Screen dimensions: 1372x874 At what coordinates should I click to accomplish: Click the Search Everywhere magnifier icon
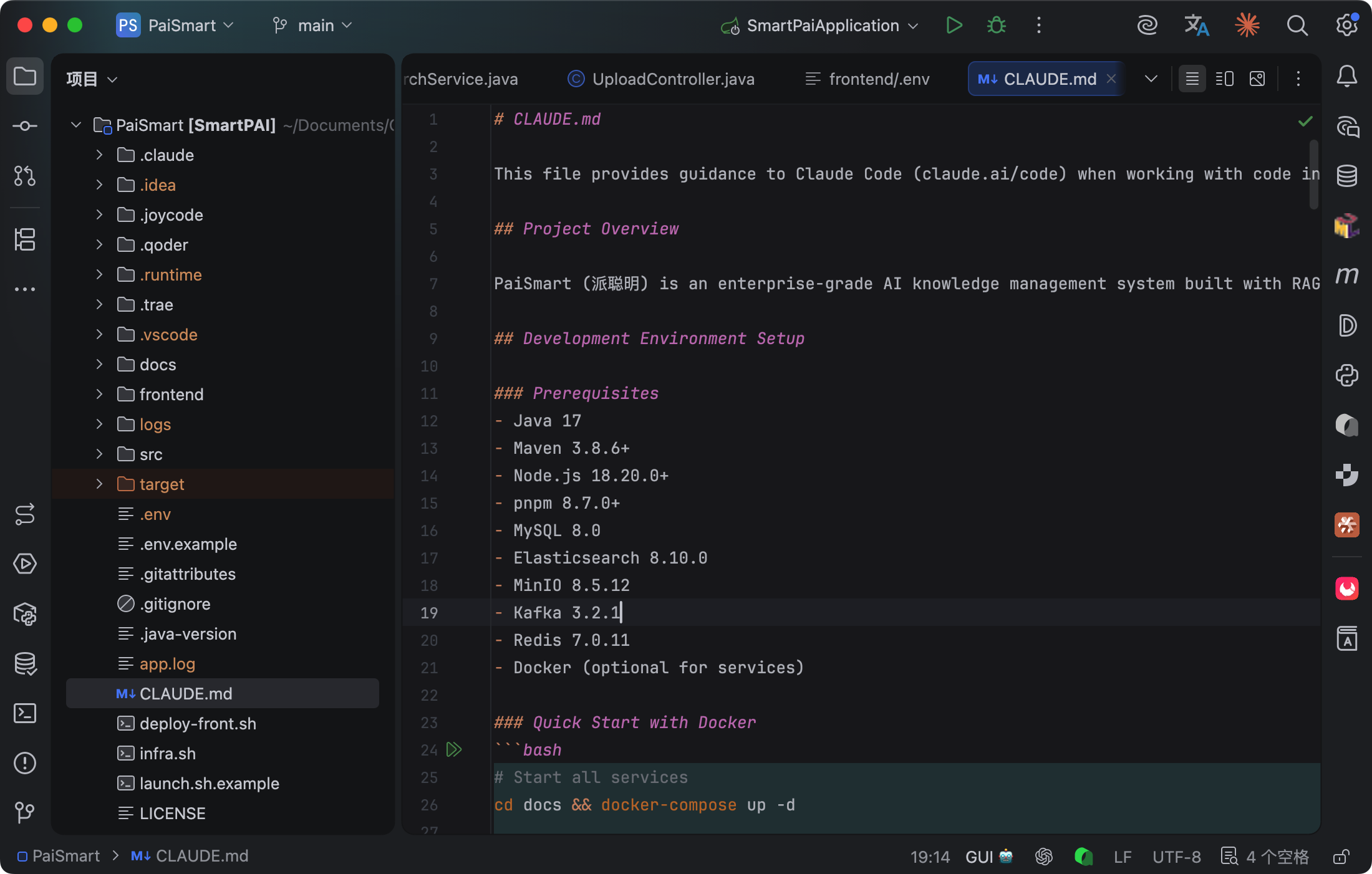pyautogui.click(x=1297, y=26)
